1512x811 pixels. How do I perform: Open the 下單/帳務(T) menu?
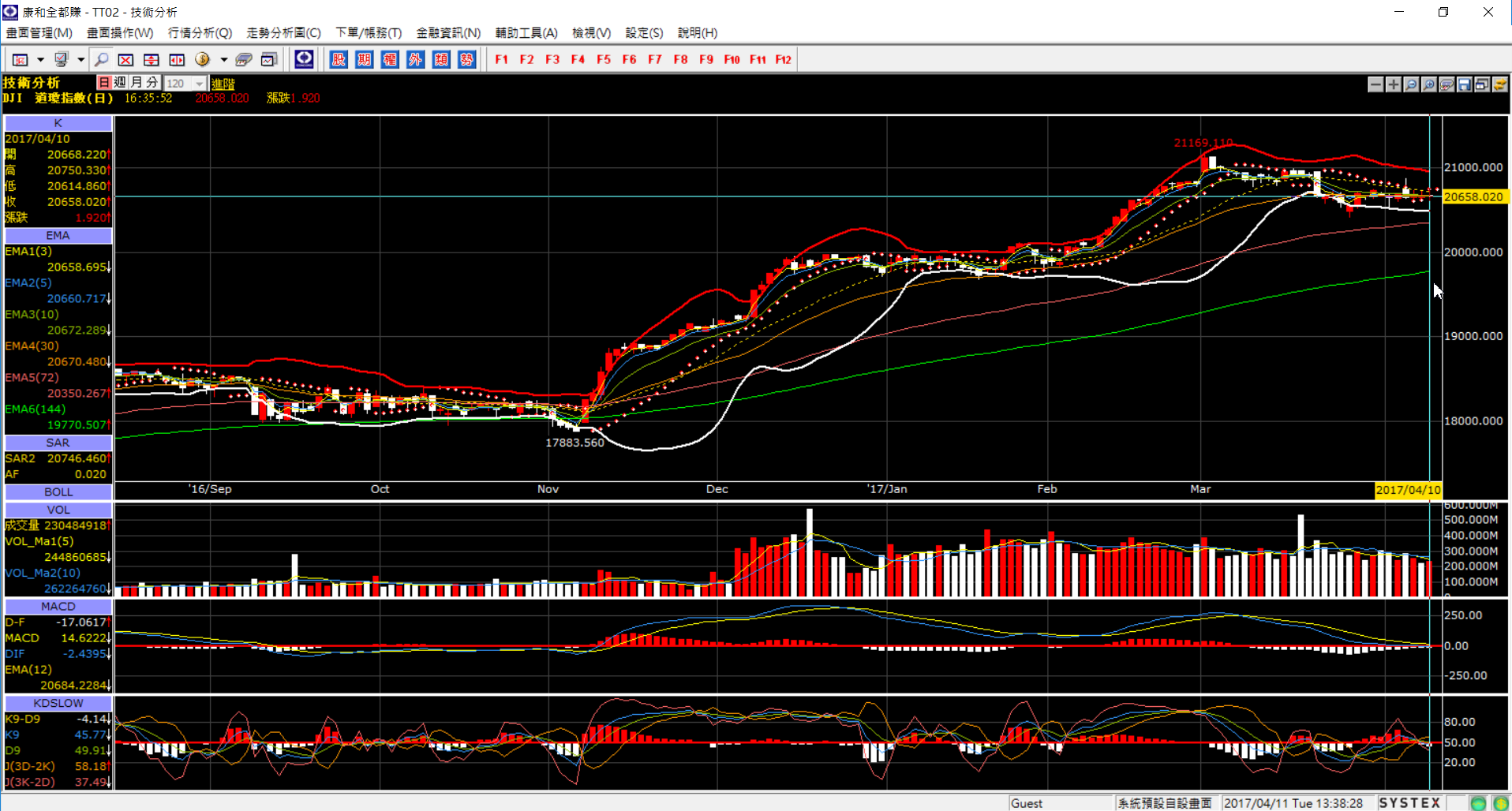369,33
